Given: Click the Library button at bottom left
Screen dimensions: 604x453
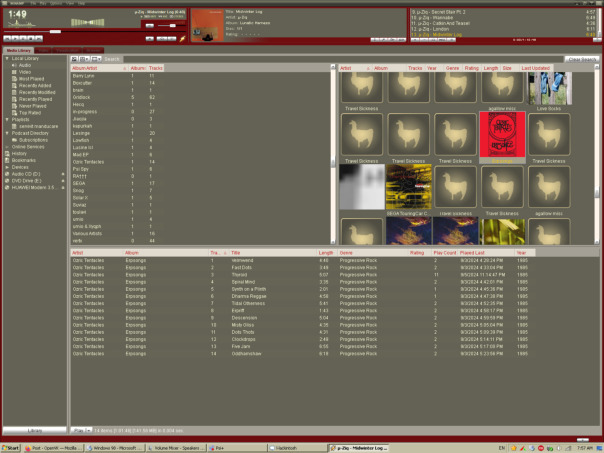Looking at the screenshot, I should tap(35, 430).
